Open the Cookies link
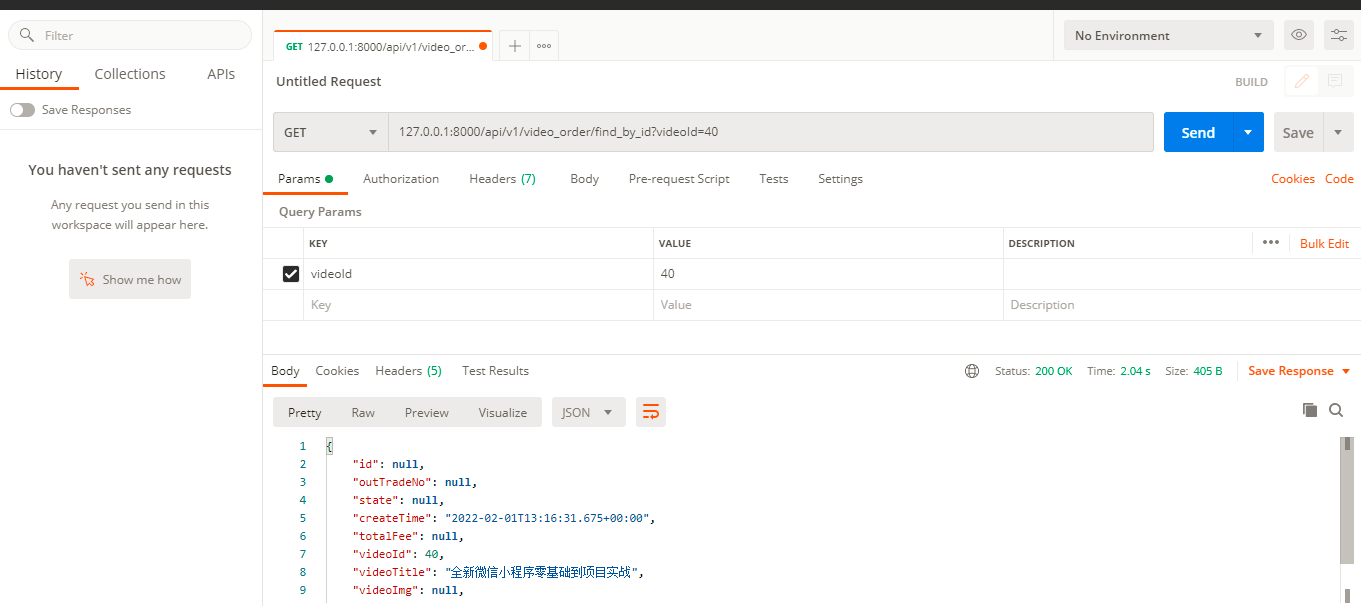The width and height of the screenshot is (1361, 606). pos(1293,179)
